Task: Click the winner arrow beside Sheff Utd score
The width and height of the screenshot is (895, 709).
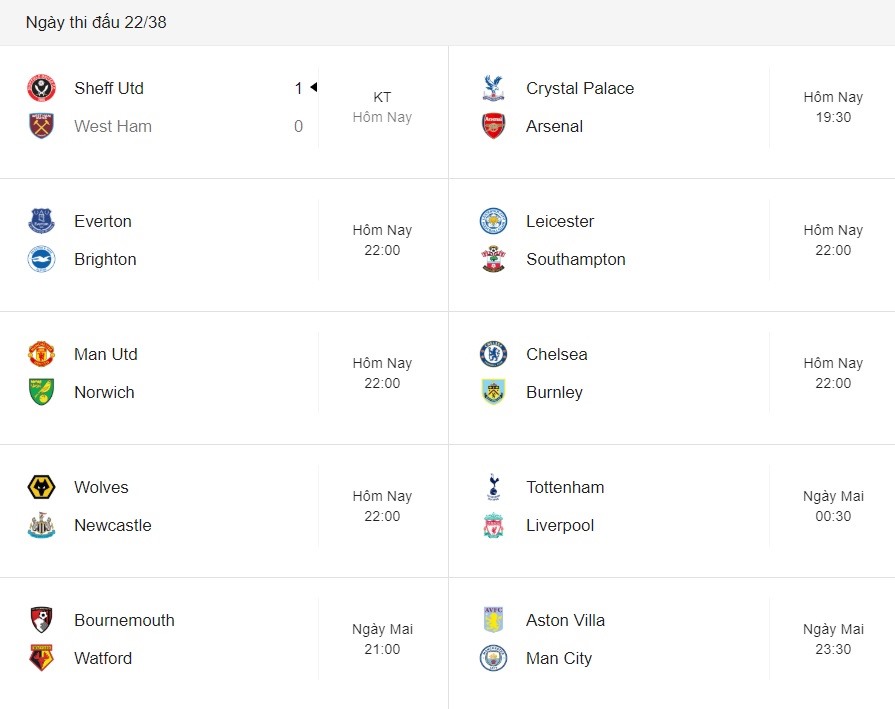Action: (313, 87)
